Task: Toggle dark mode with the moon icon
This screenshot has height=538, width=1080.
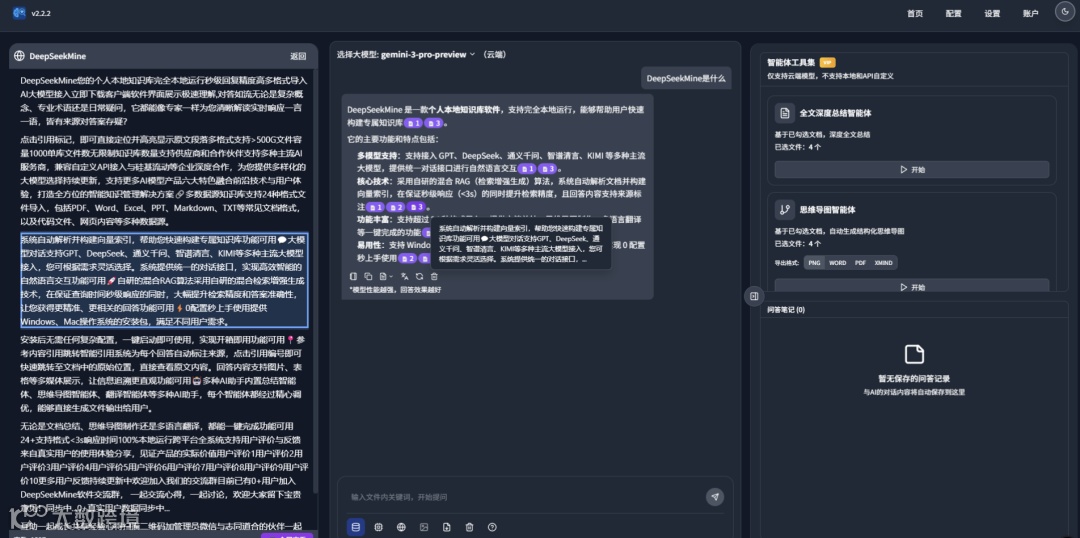Action: (1066, 11)
